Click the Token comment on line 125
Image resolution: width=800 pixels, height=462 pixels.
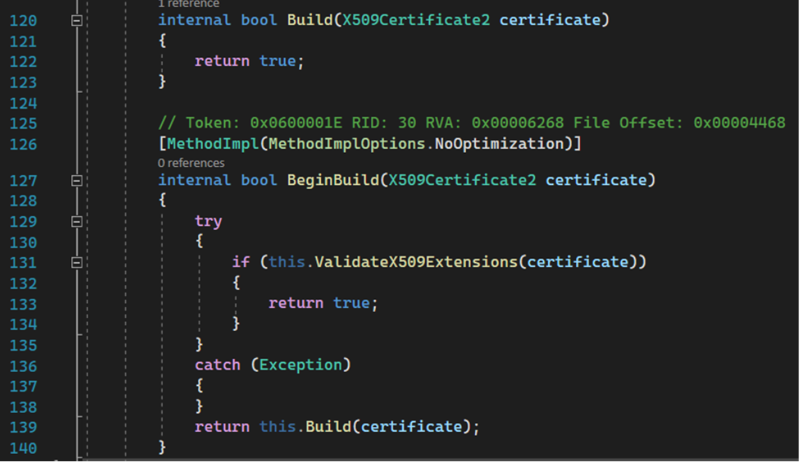coord(470,123)
